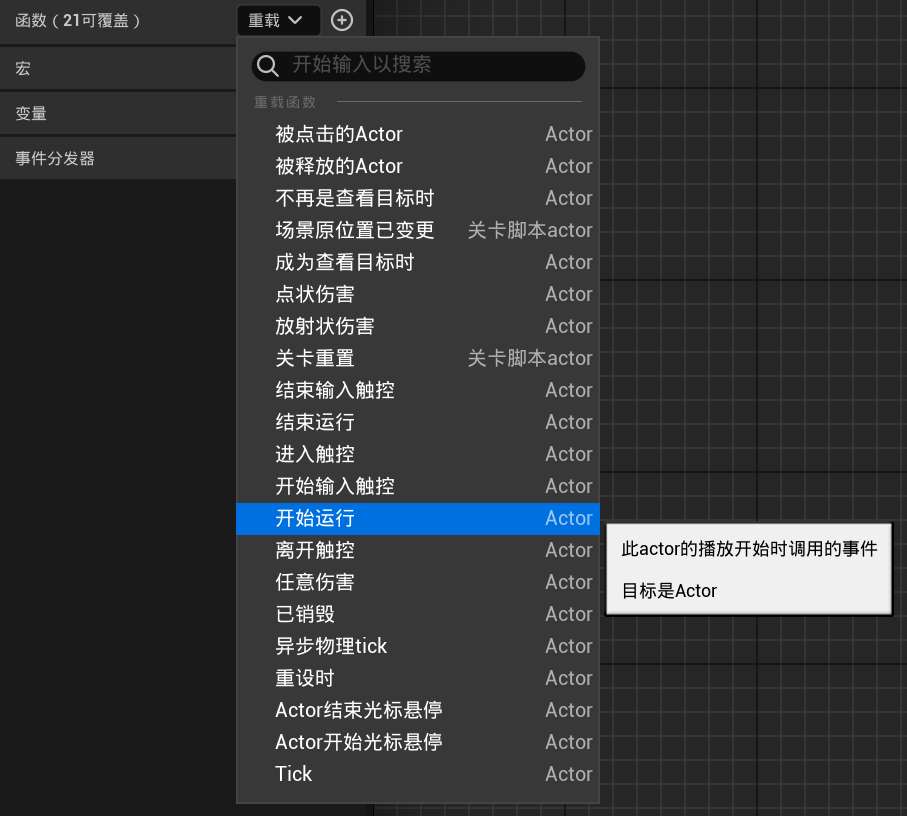Choose 被点击的Actor from override list

point(339,134)
